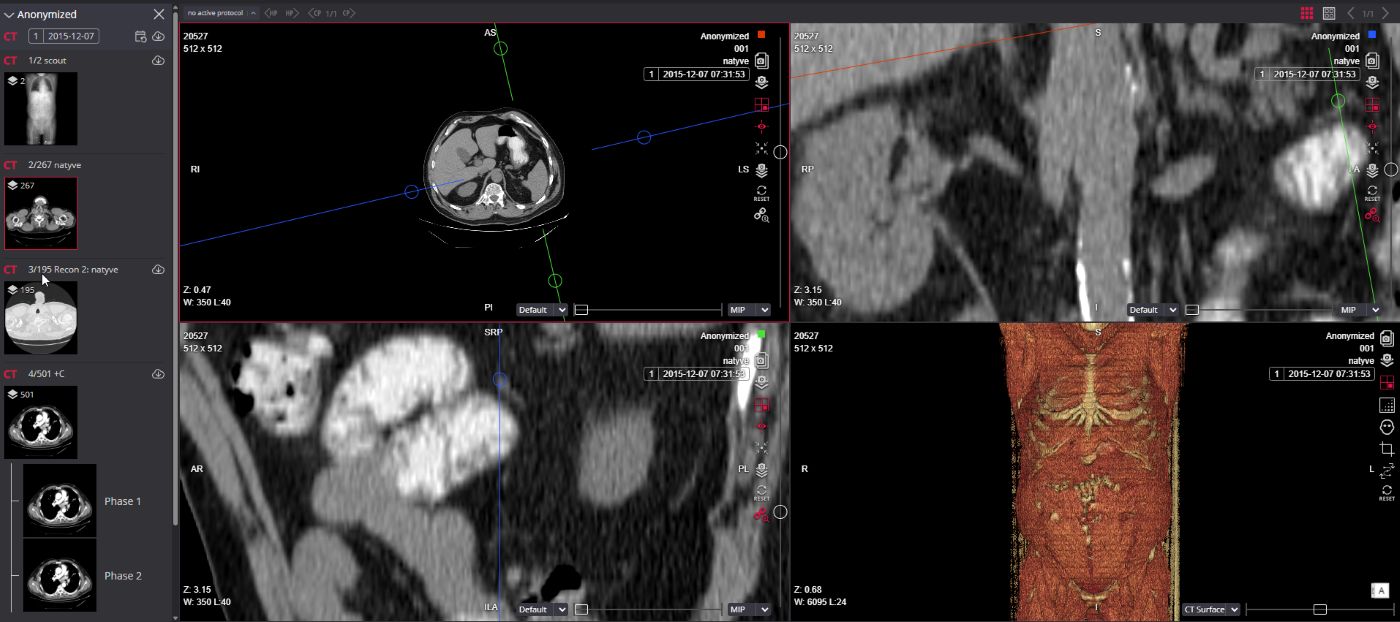The width and height of the screenshot is (1400, 622).
Task: Select the Phase 2 thumbnail
Action: click(x=60, y=575)
